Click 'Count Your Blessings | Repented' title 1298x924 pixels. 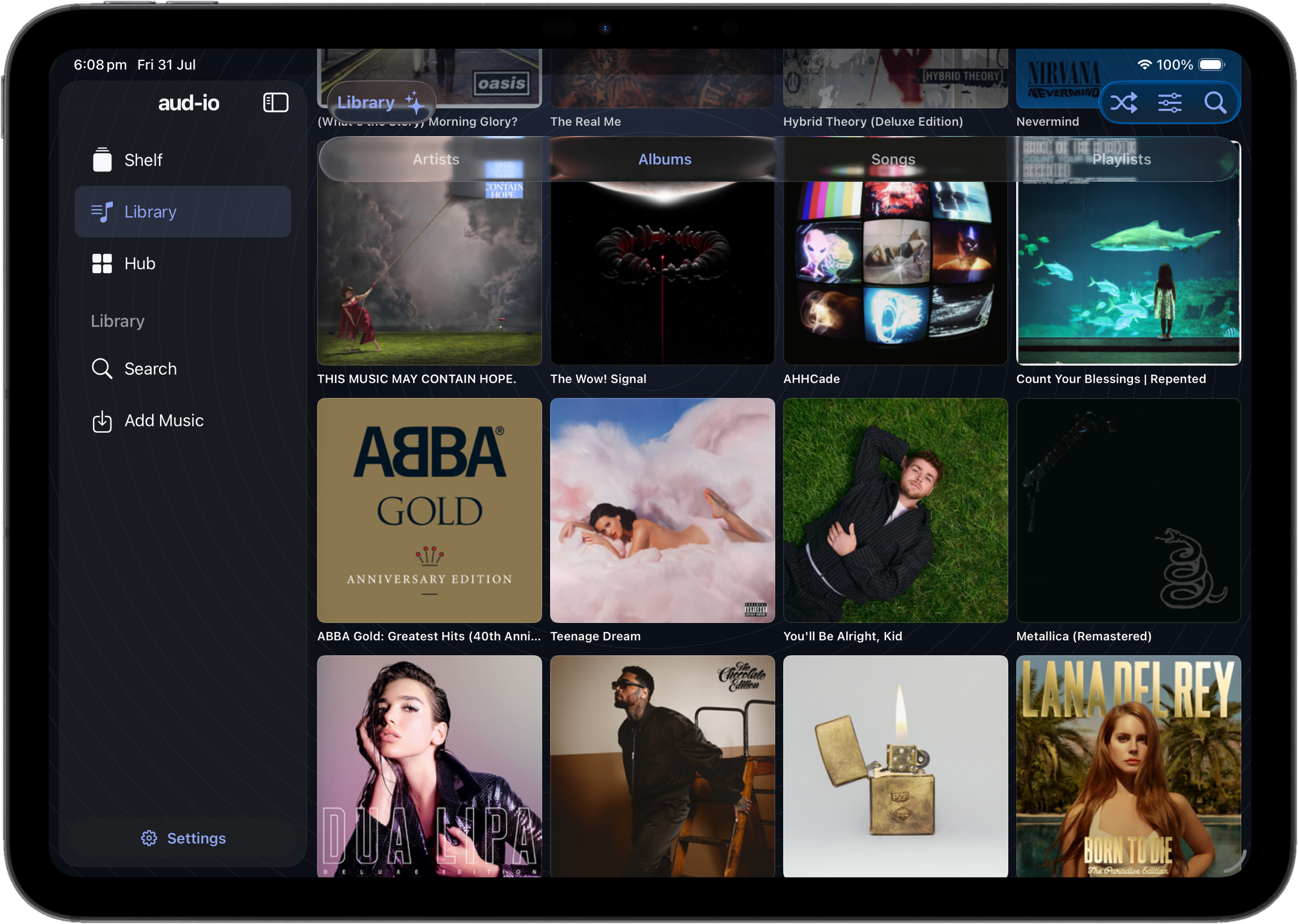click(x=1111, y=379)
